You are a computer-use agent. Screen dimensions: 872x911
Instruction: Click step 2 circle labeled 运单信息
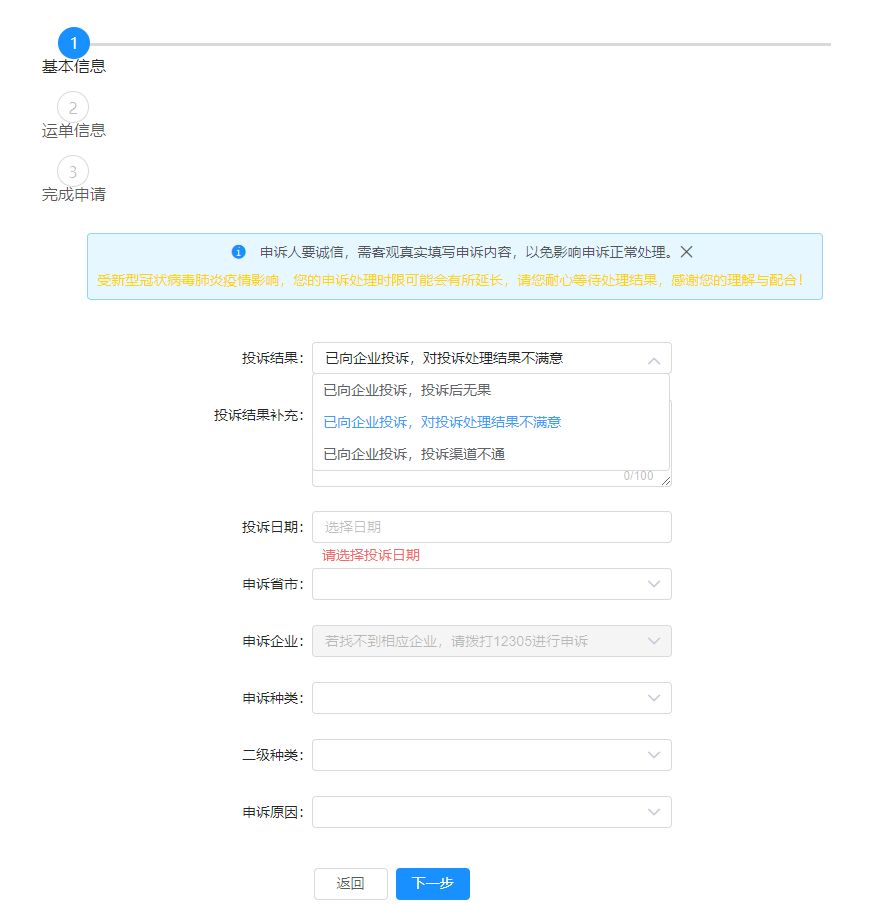[72, 108]
